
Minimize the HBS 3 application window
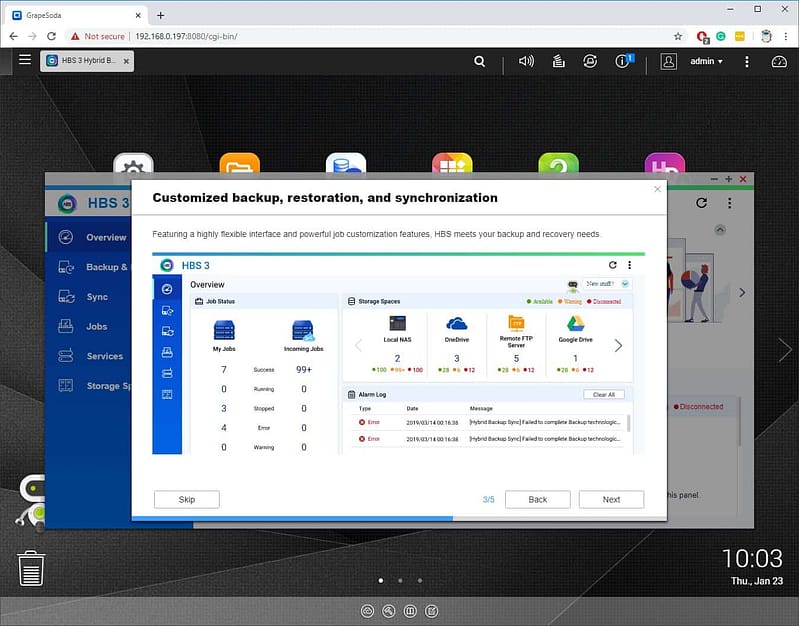[714, 179]
